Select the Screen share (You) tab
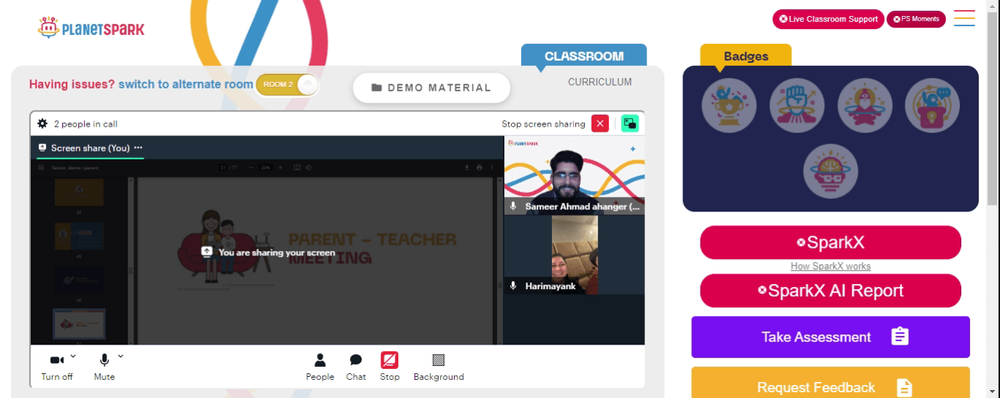This screenshot has width=1000, height=398. click(x=90, y=148)
